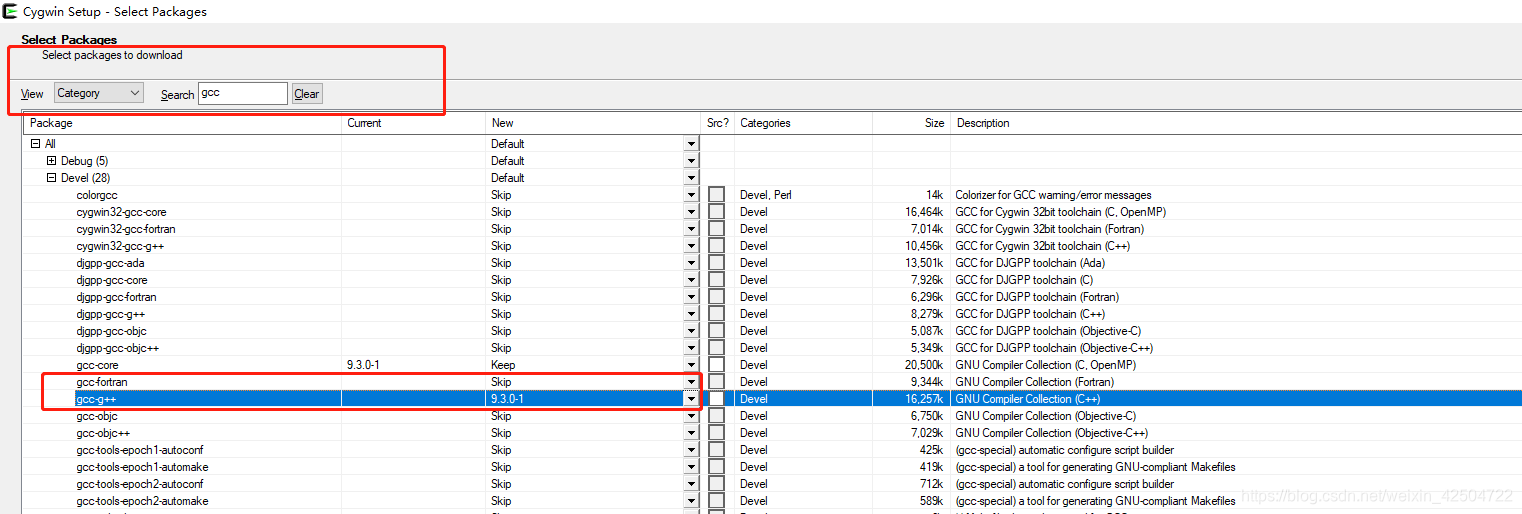
Task: Open the New dropdown for Debug row
Action: tap(691, 161)
